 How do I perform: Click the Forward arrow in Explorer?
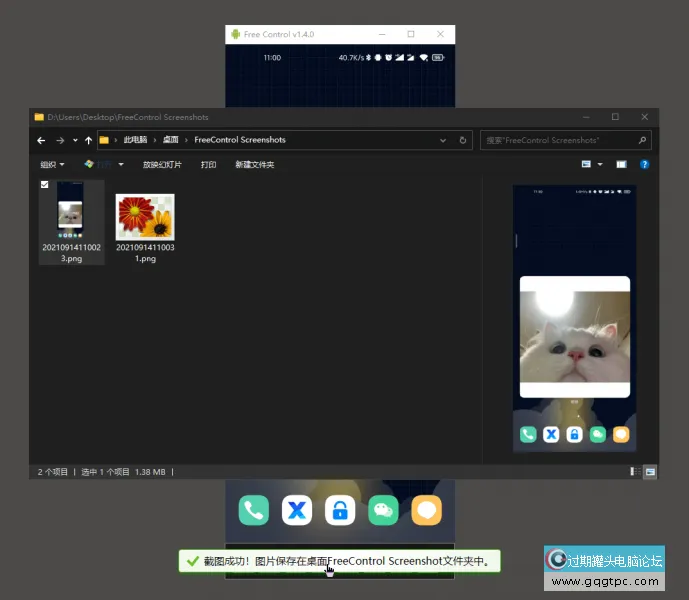tap(60, 140)
